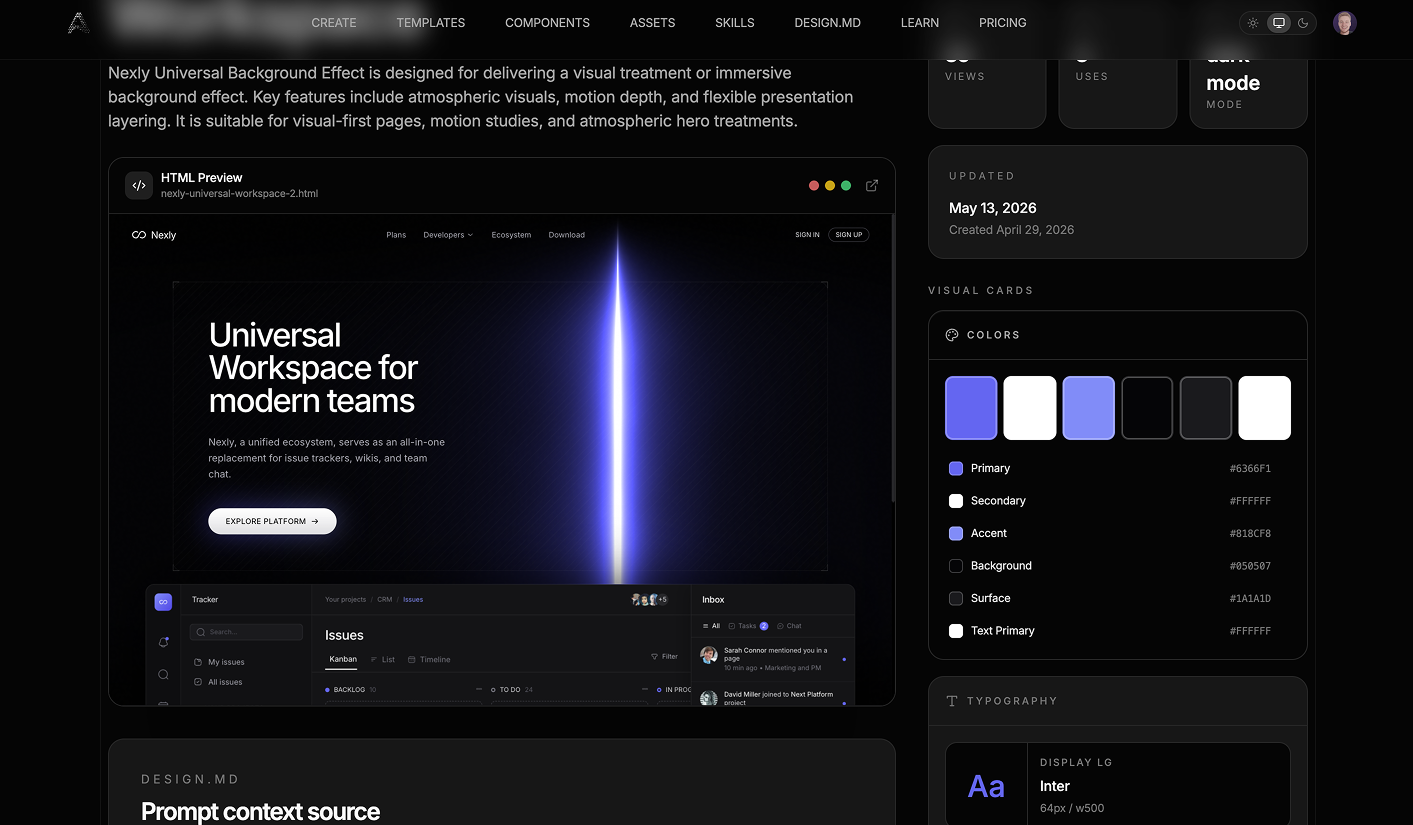Open the CREATE menu item
The height and width of the screenshot is (825, 1413).
point(334,23)
